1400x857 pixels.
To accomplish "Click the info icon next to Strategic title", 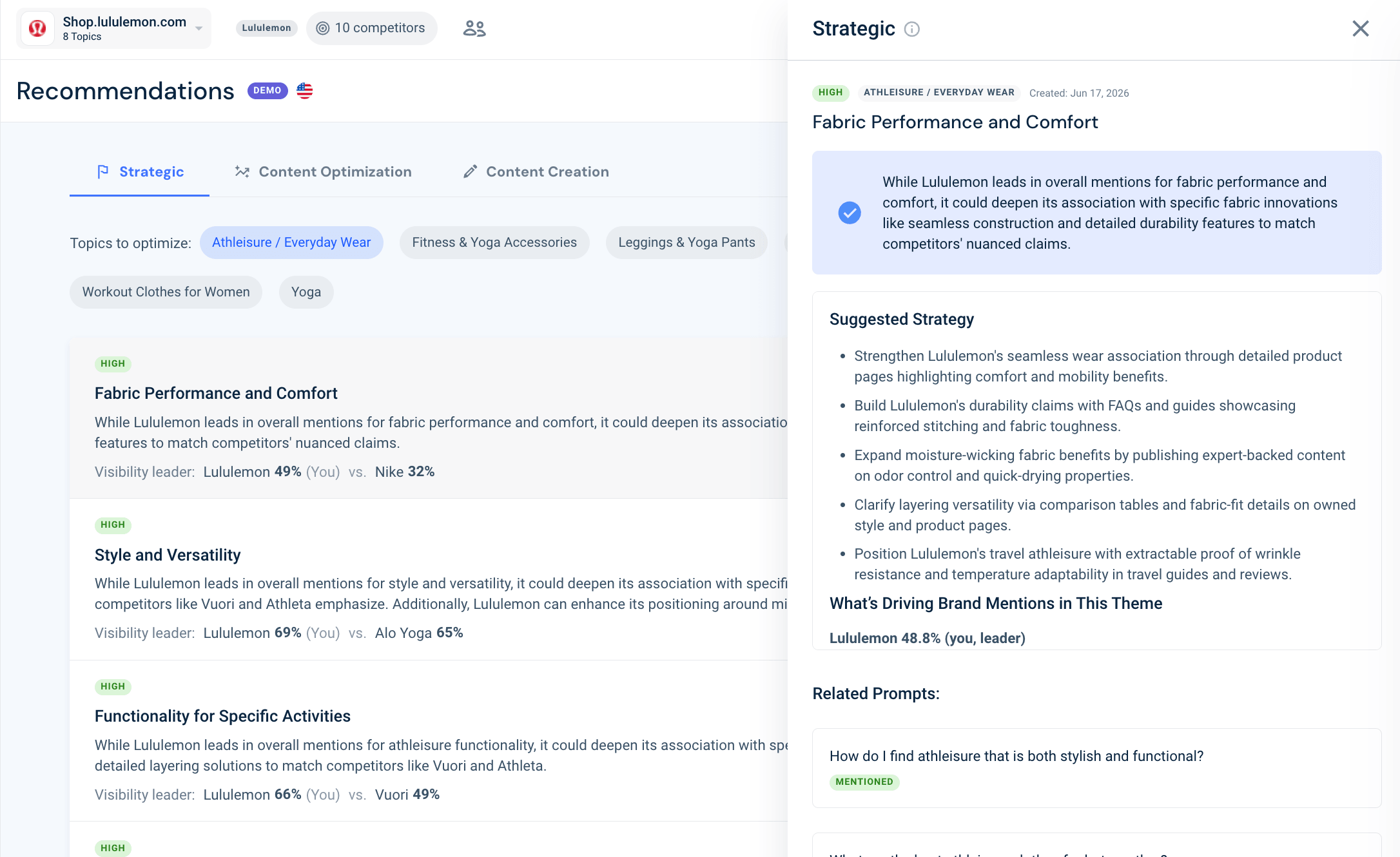I will coord(912,29).
